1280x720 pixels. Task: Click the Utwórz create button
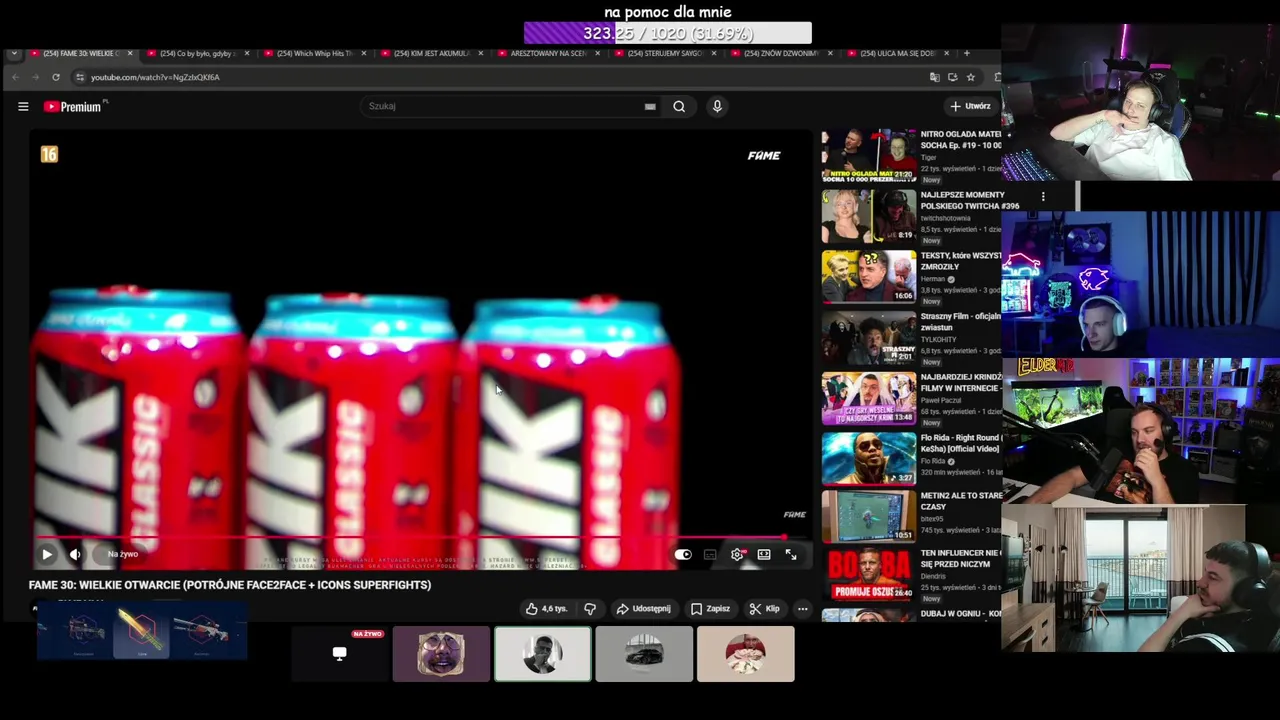click(x=971, y=106)
